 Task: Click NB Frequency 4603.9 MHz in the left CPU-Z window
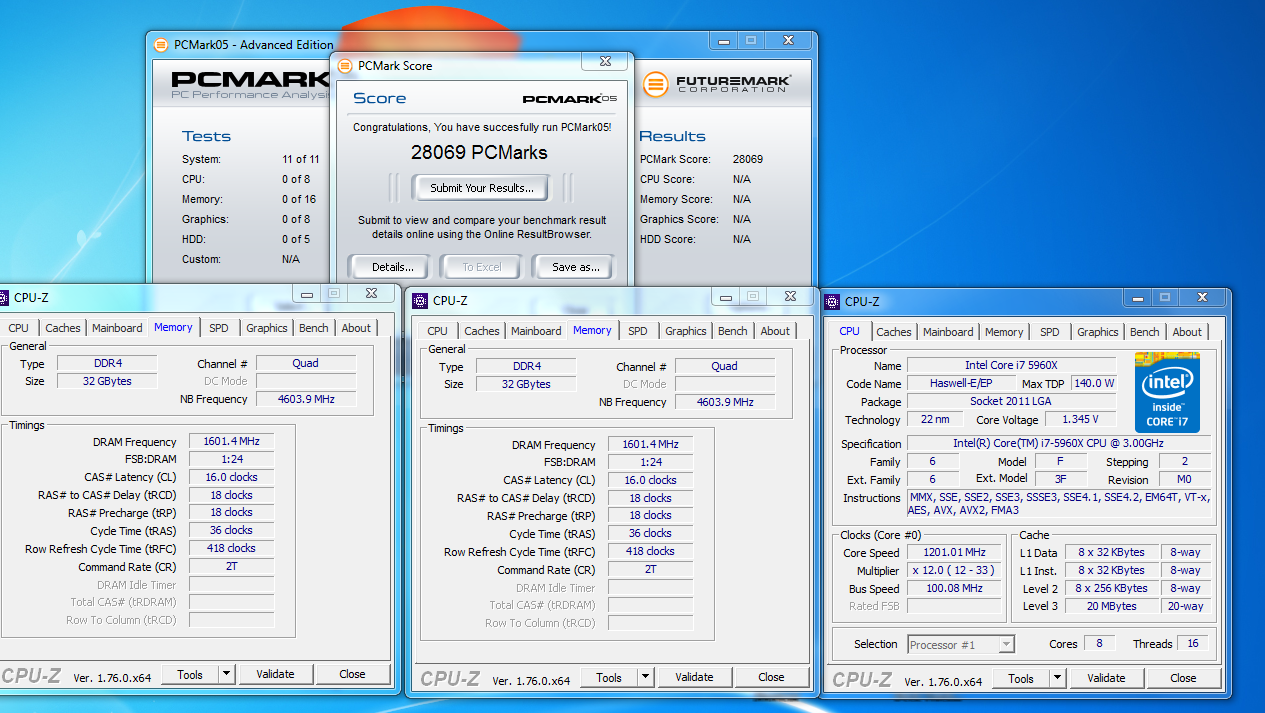pos(306,399)
